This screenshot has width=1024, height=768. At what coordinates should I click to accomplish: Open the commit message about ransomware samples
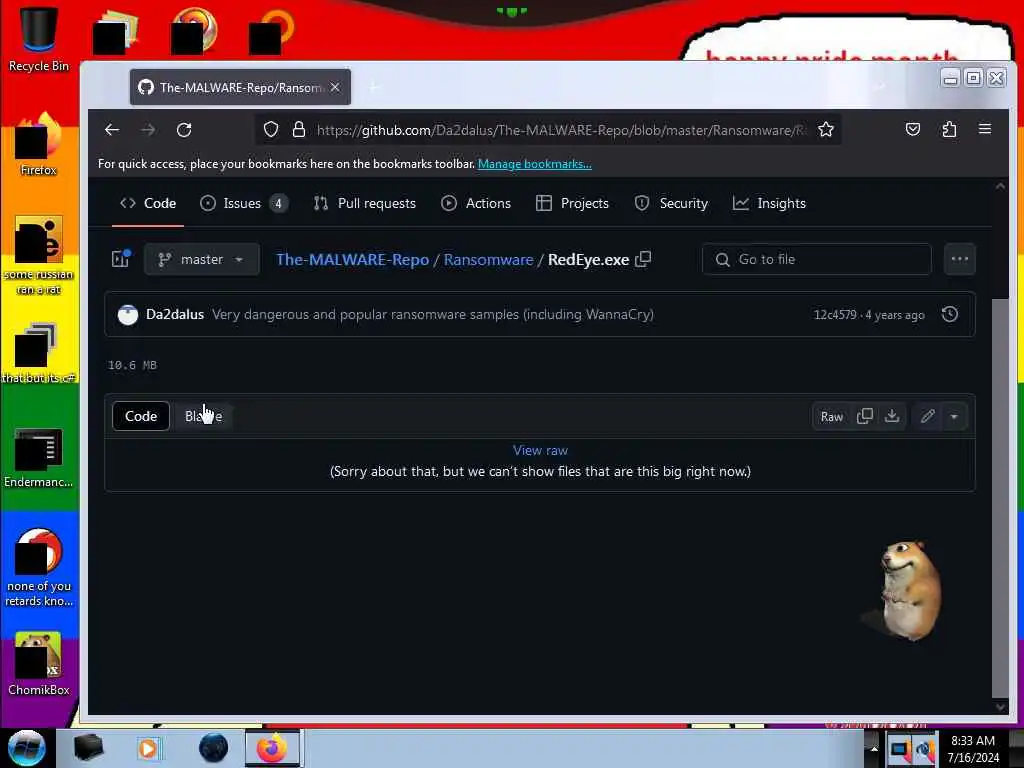(x=433, y=314)
